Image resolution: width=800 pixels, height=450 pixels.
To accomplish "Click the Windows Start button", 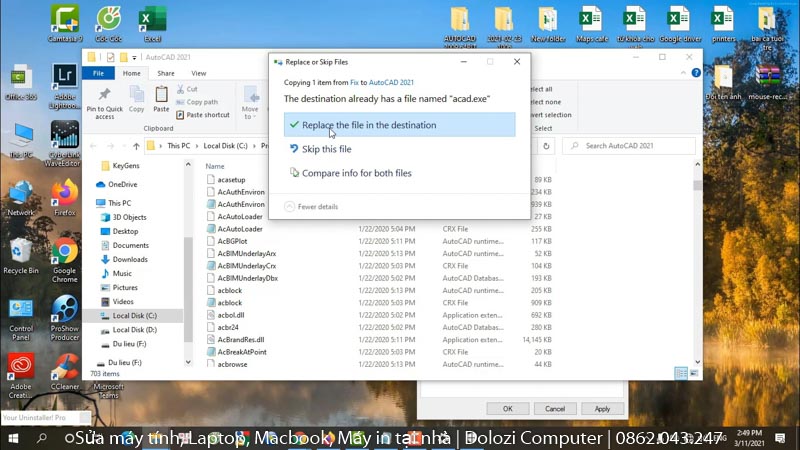I will coord(14,438).
